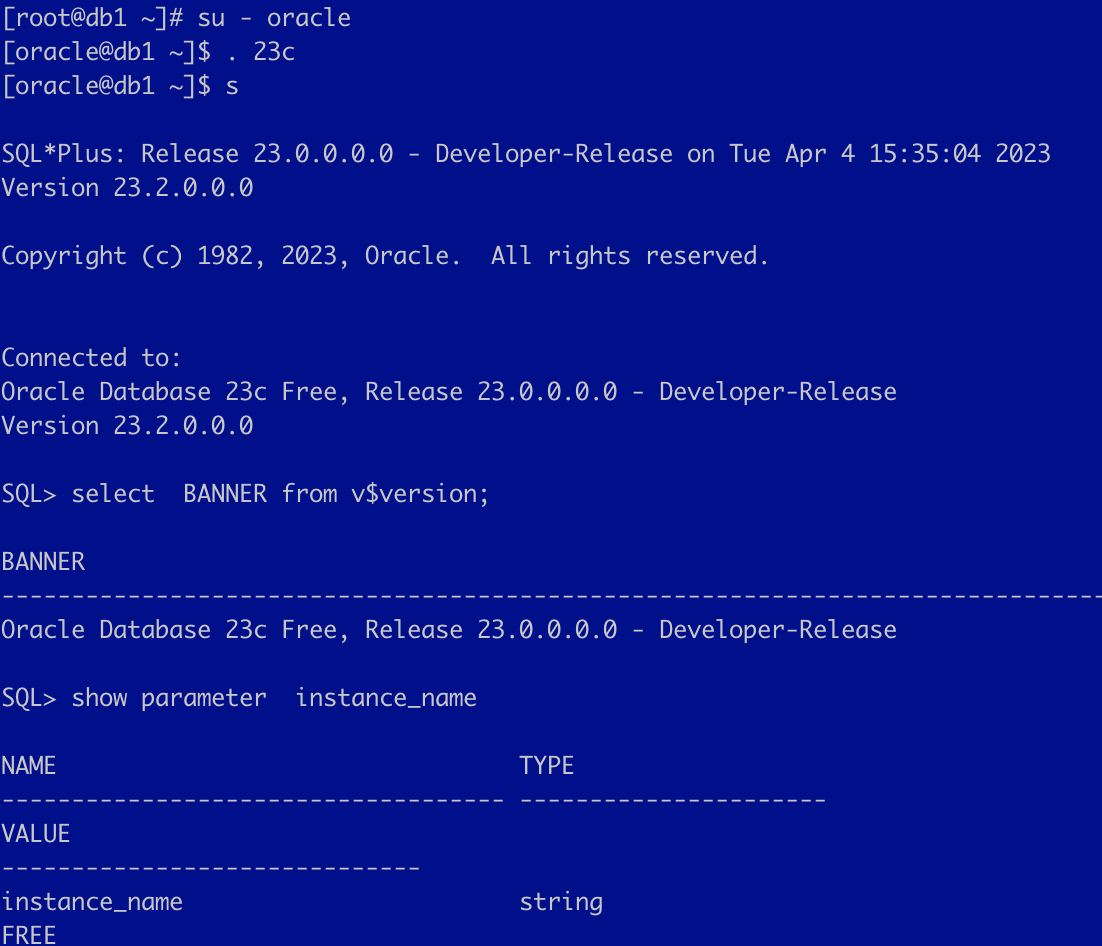Click 'Version 23.2.0.0.0' line under Connected to
The width and height of the screenshot is (1102, 946).
[127, 426]
